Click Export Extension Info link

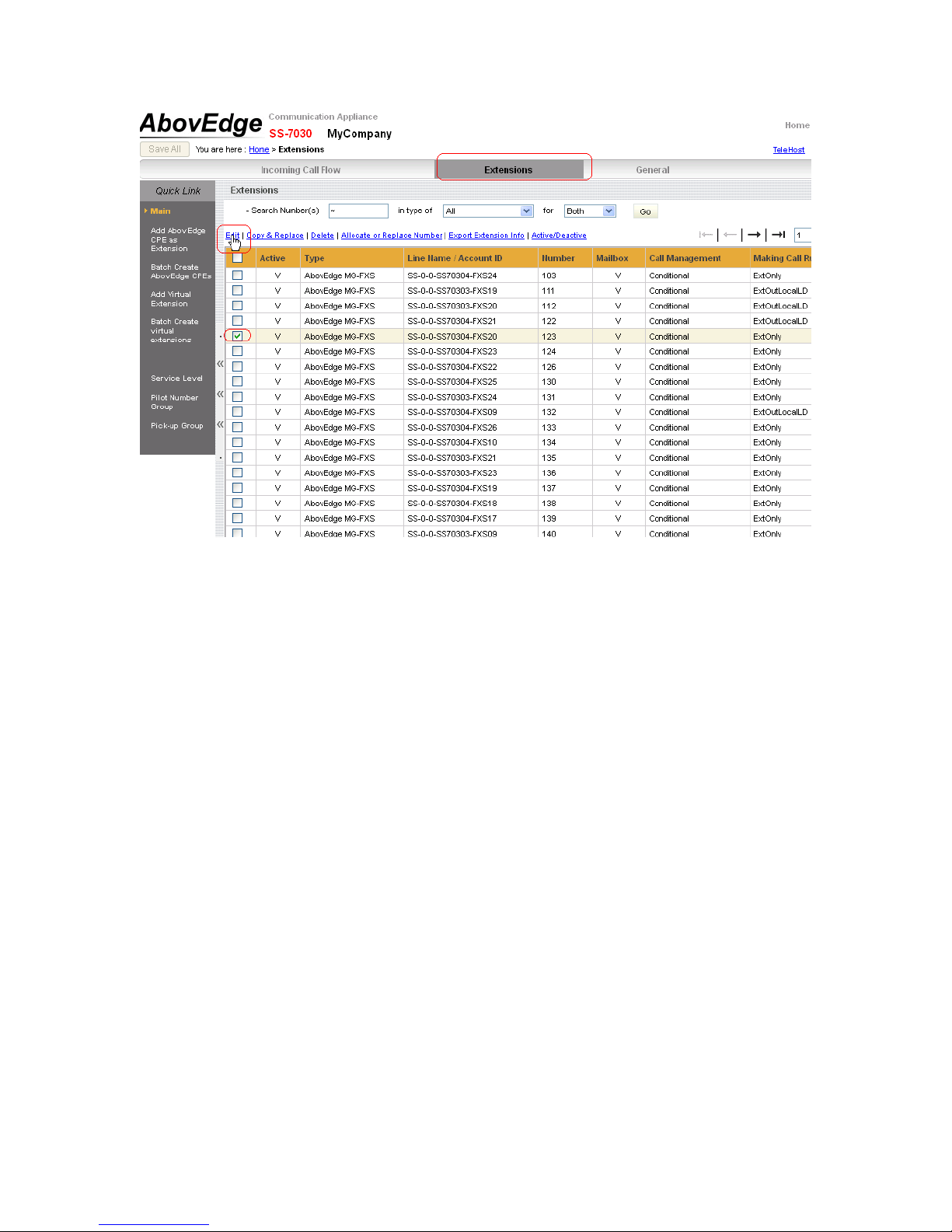pyautogui.click(x=486, y=236)
